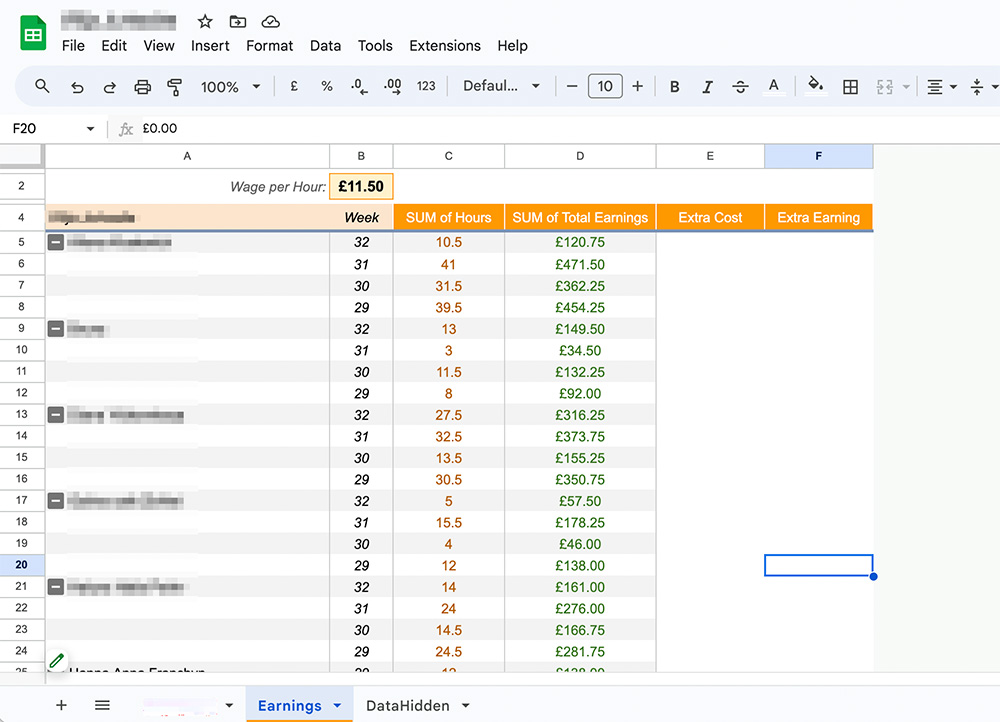Viewport: 1000px width, 722px height.
Task: Open the fill color picker
Action: pyautogui.click(x=815, y=87)
